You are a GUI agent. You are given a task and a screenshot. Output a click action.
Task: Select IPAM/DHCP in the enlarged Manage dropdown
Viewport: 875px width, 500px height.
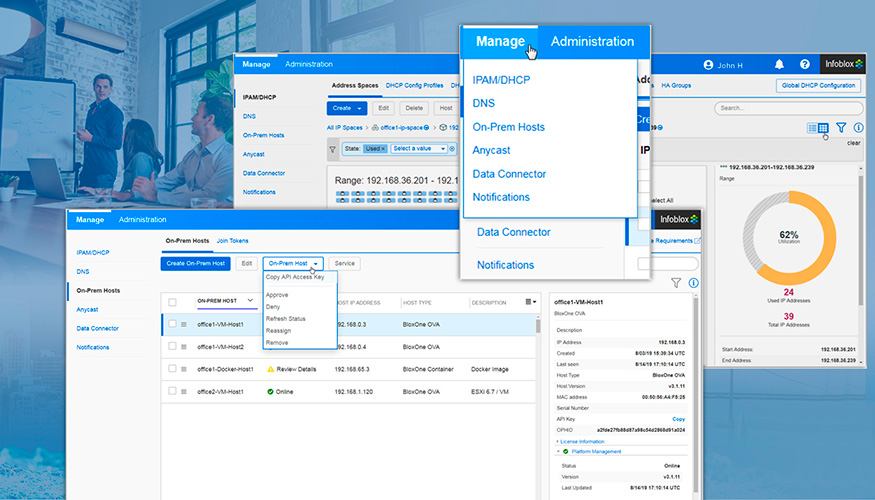point(501,80)
